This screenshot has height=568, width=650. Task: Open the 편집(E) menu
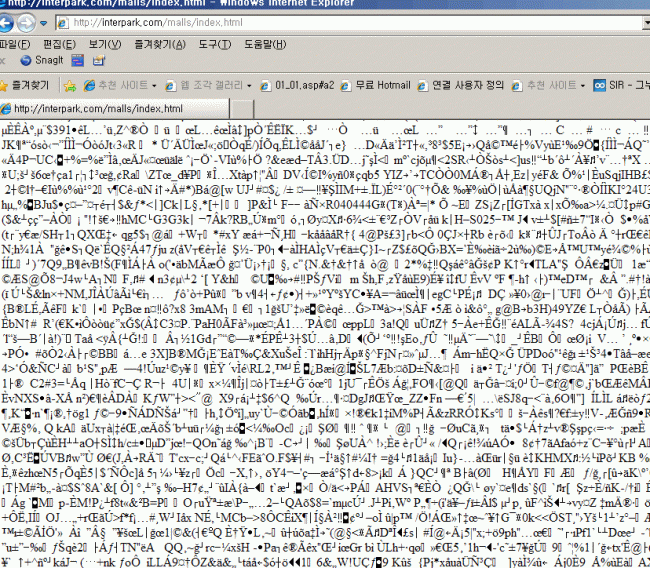[59, 44]
